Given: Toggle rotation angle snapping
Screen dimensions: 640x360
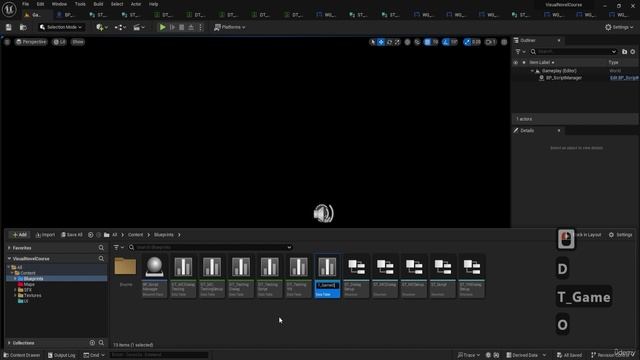Looking at the screenshot, I should [x=446, y=42].
